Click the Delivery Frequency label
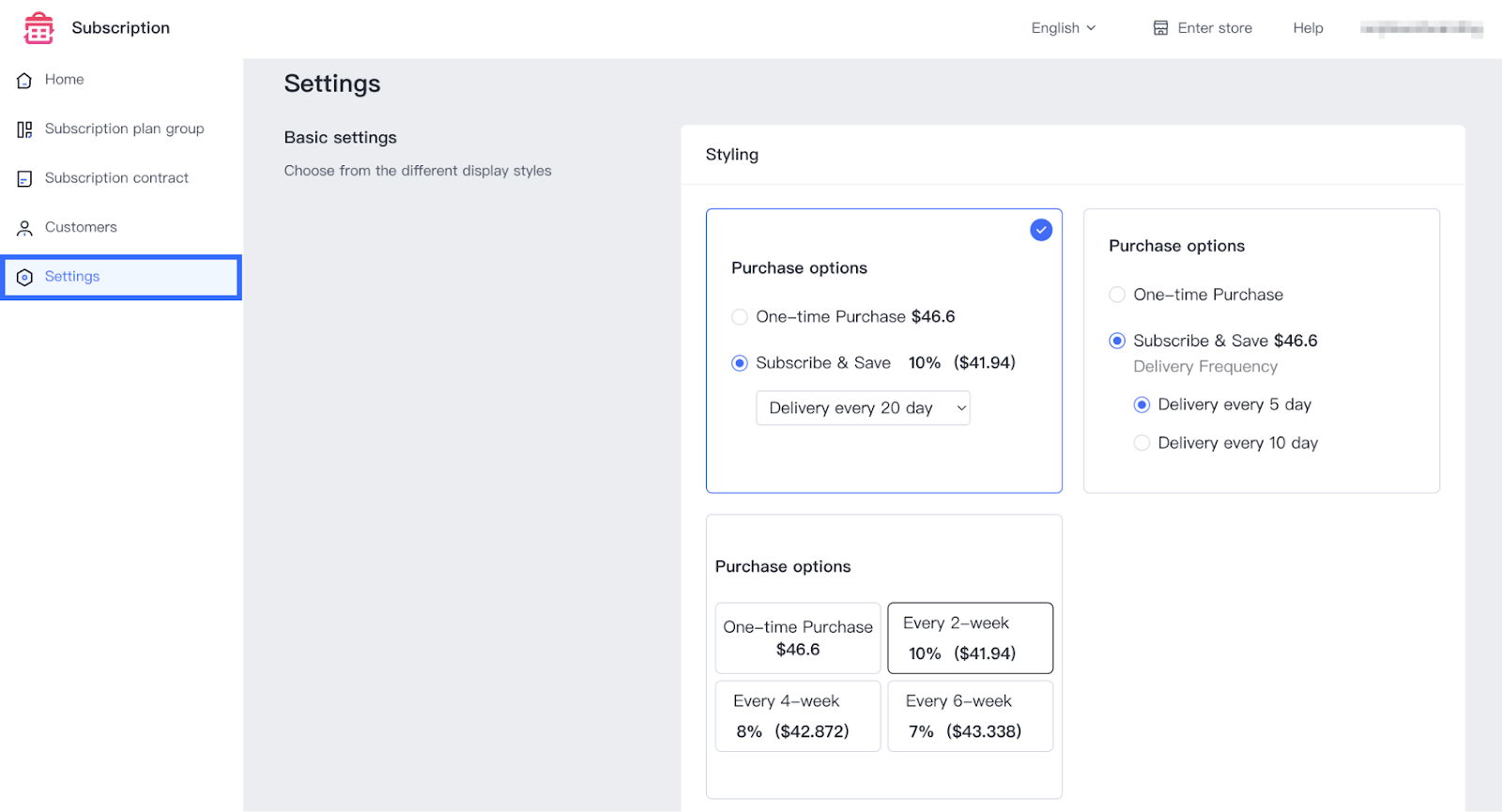Viewport: 1502px width, 812px height. (x=1205, y=367)
